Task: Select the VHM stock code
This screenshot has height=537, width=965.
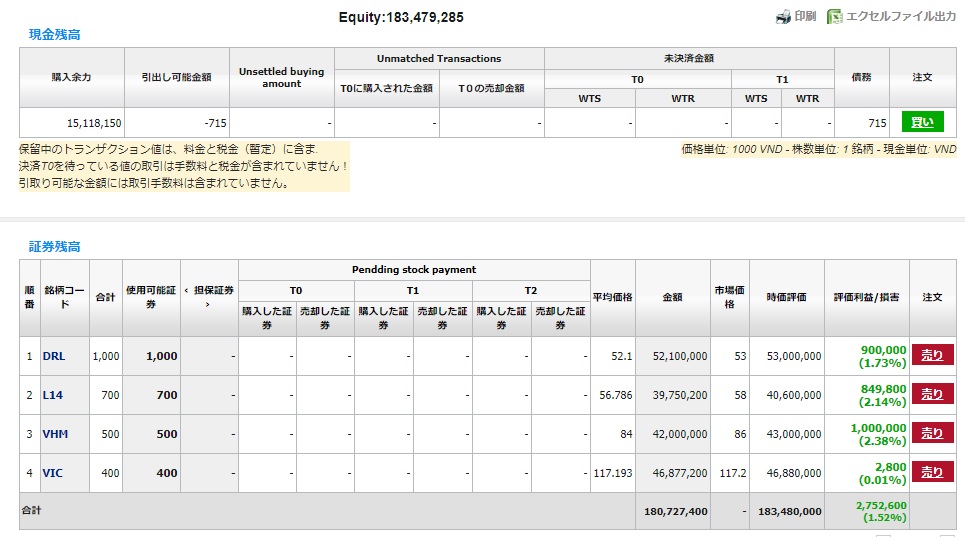Action: pos(54,434)
